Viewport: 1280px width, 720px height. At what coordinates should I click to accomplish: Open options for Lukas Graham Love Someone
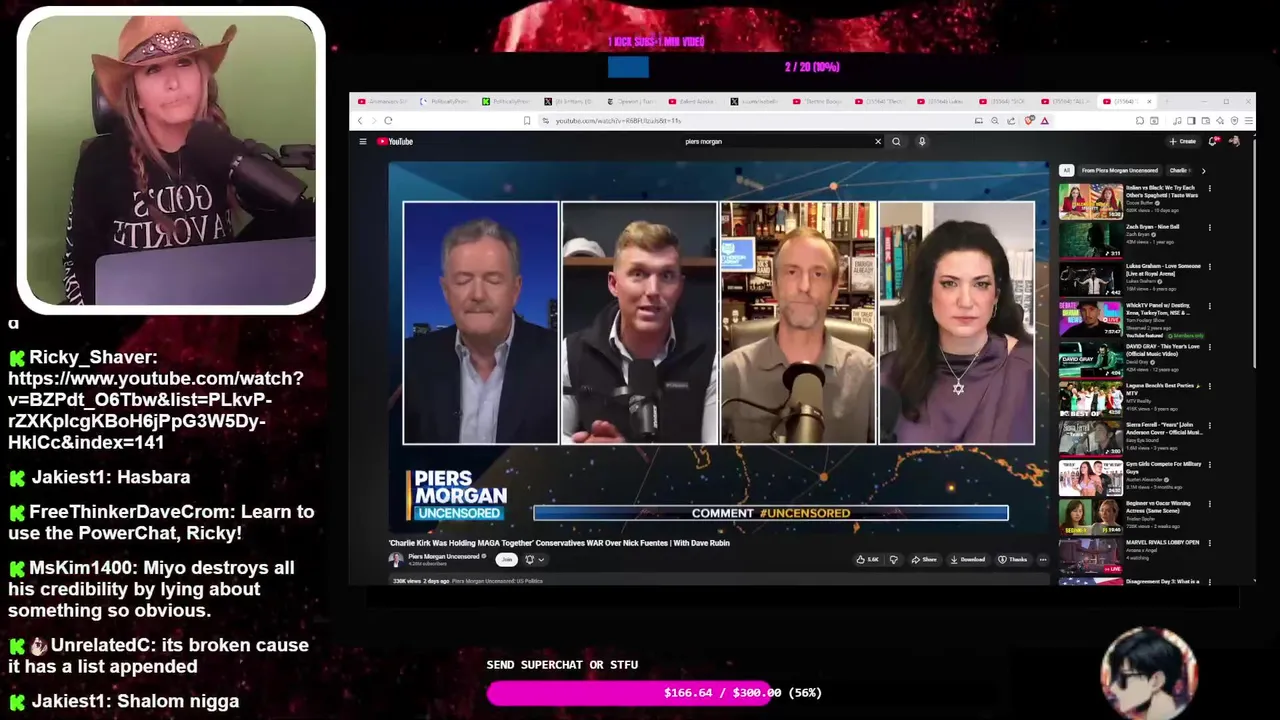1209,267
